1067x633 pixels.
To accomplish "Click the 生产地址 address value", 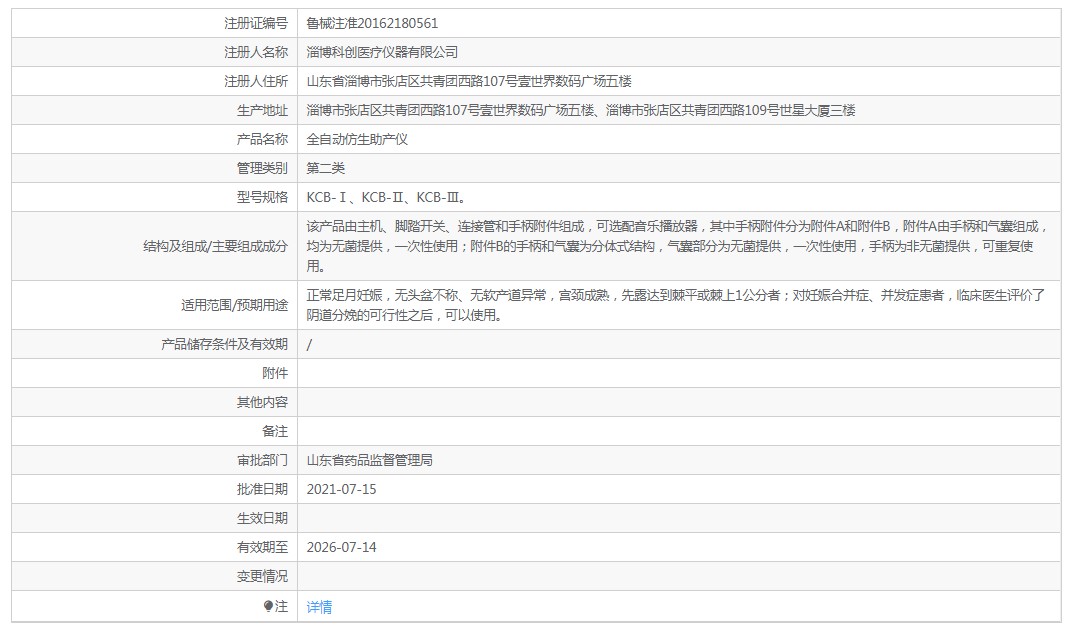I will 580,110.
